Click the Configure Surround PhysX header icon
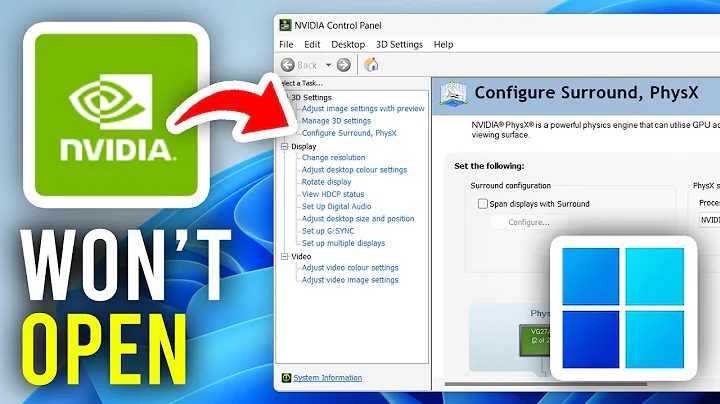720x404 pixels. 453,94
